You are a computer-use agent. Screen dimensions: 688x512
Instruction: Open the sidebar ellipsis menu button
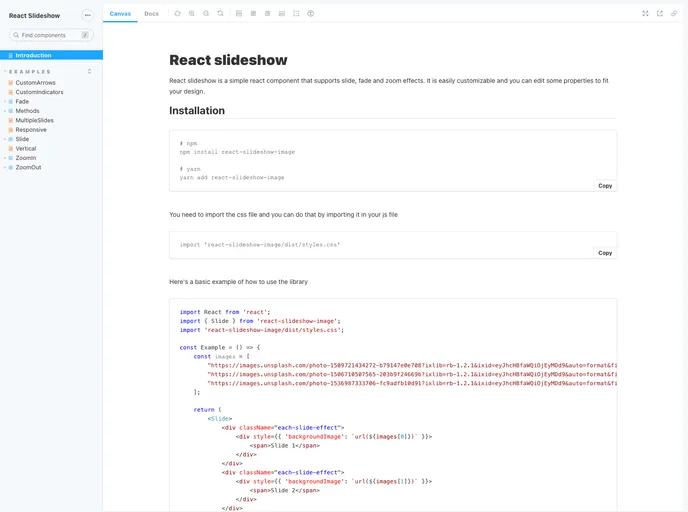click(x=88, y=15)
